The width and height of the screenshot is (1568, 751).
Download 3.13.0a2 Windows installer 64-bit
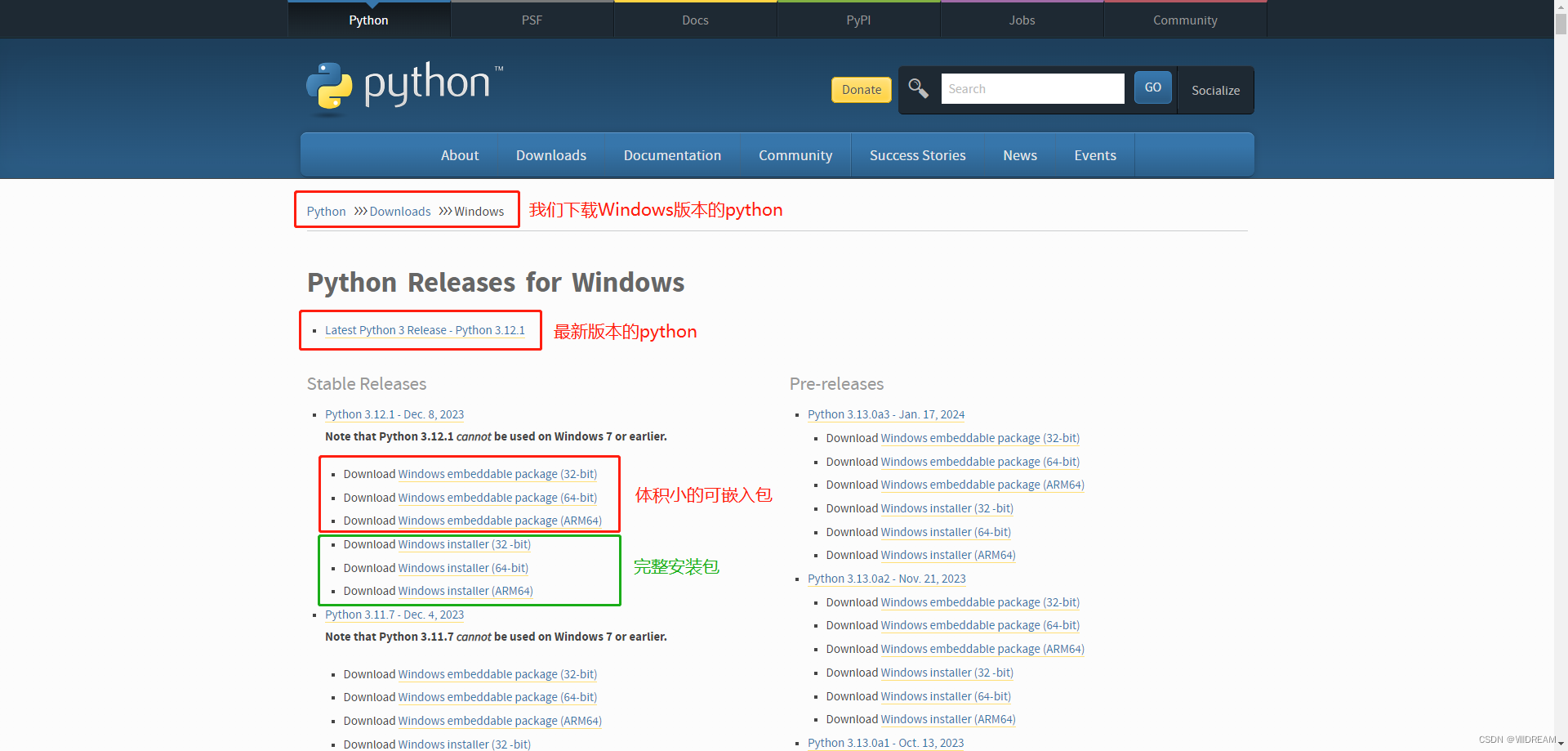[x=946, y=696]
